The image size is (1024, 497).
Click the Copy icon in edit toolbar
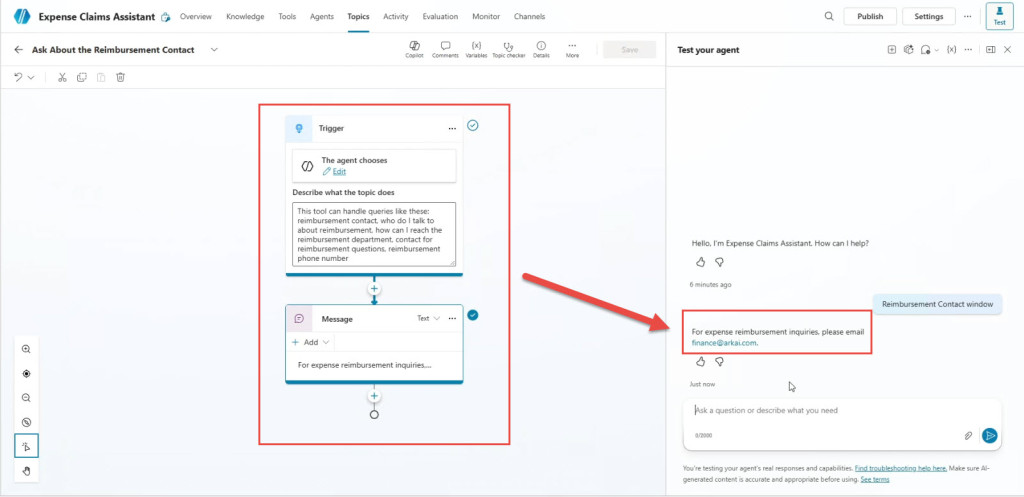[x=82, y=77]
